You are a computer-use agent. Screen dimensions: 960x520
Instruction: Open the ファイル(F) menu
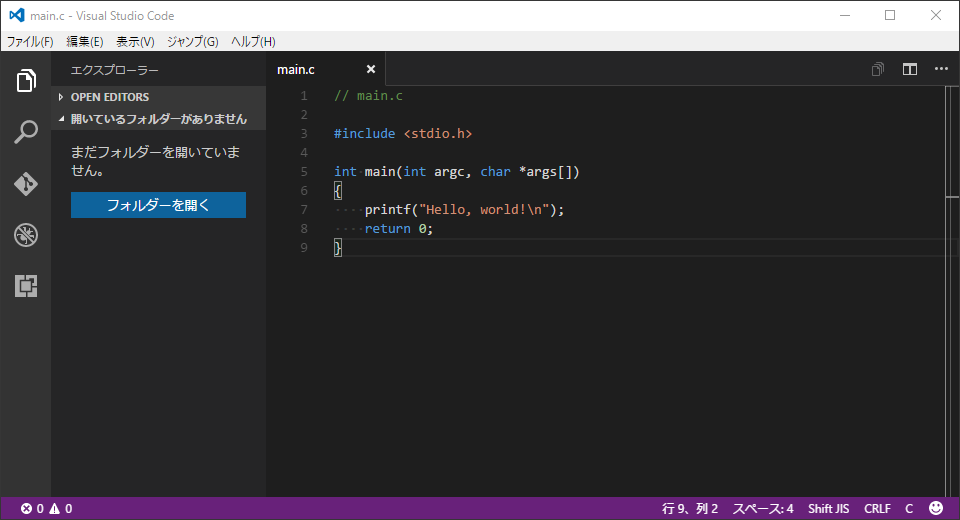point(30,42)
